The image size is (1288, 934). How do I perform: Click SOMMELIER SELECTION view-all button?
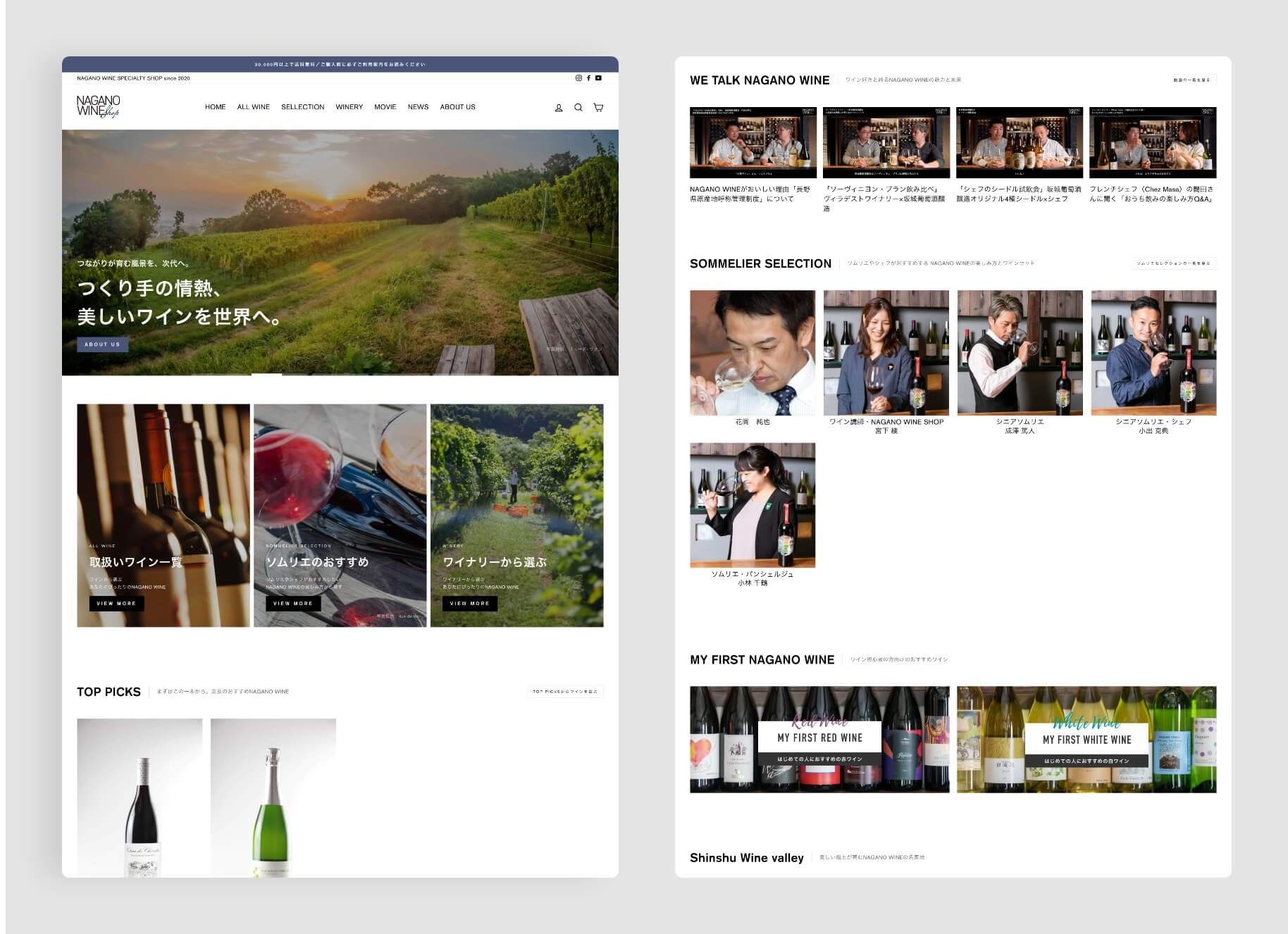[x=1173, y=263]
